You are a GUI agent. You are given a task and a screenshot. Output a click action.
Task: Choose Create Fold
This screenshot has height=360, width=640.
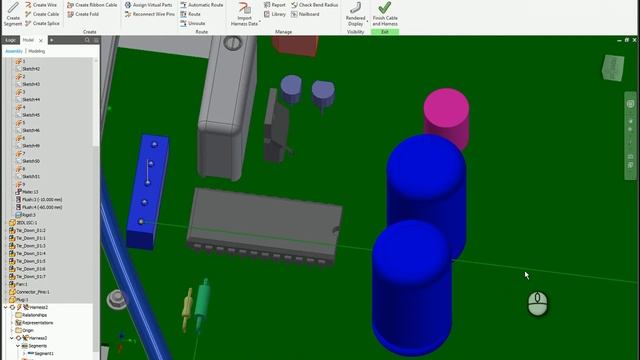83,14
